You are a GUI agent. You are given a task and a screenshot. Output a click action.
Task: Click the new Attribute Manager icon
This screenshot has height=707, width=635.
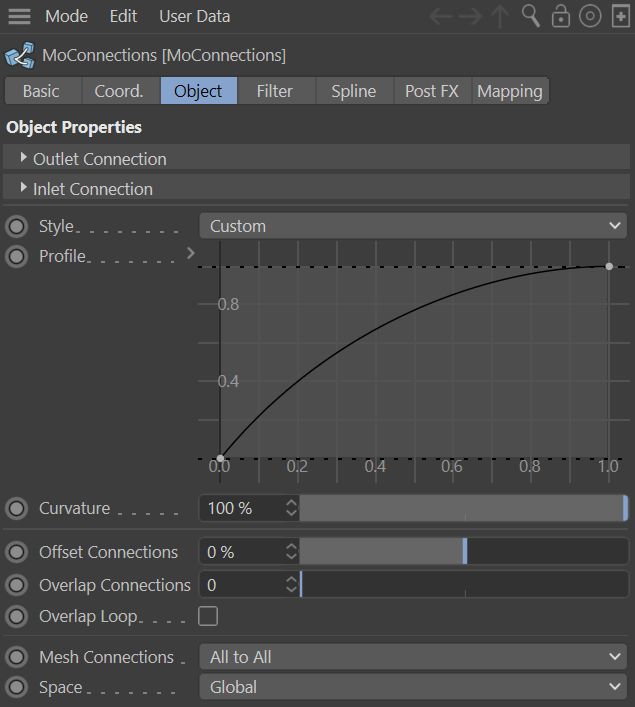point(619,17)
